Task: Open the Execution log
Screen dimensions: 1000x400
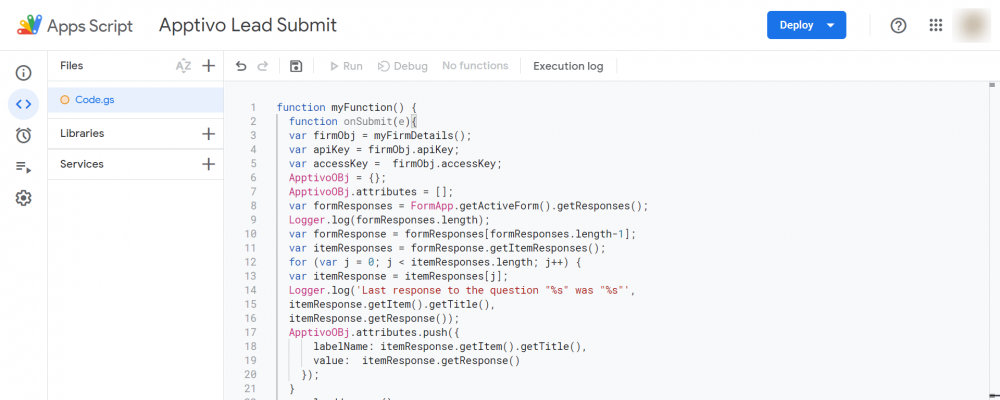Action: point(568,66)
